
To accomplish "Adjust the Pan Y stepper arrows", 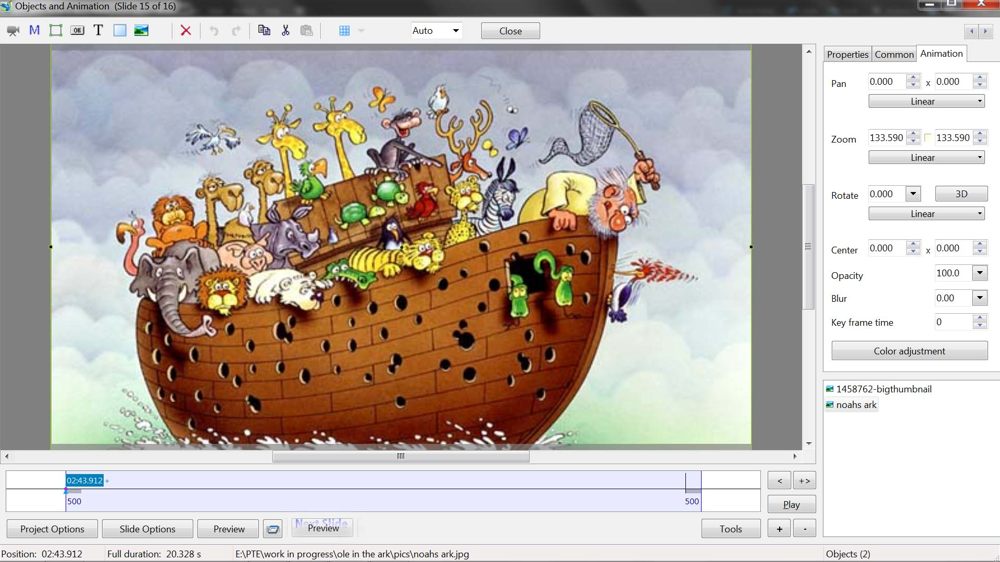I will pos(980,82).
